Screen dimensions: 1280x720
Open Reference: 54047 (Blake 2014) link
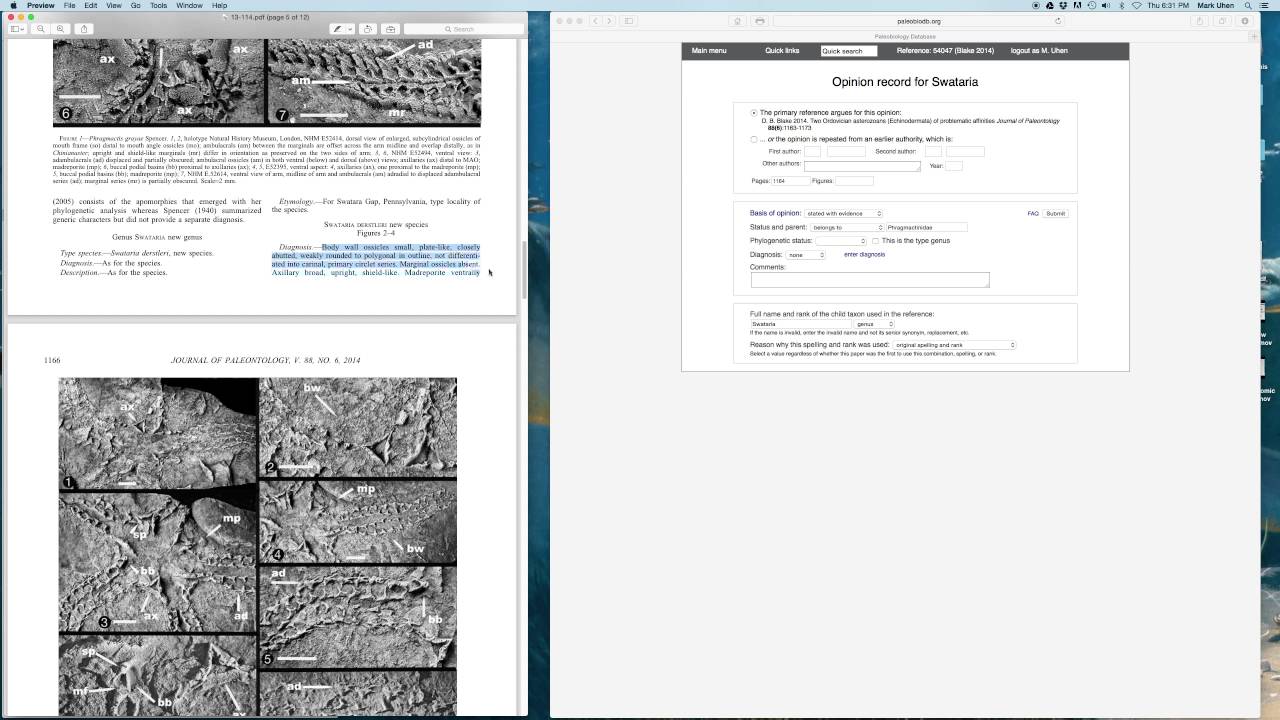(x=945, y=51)
